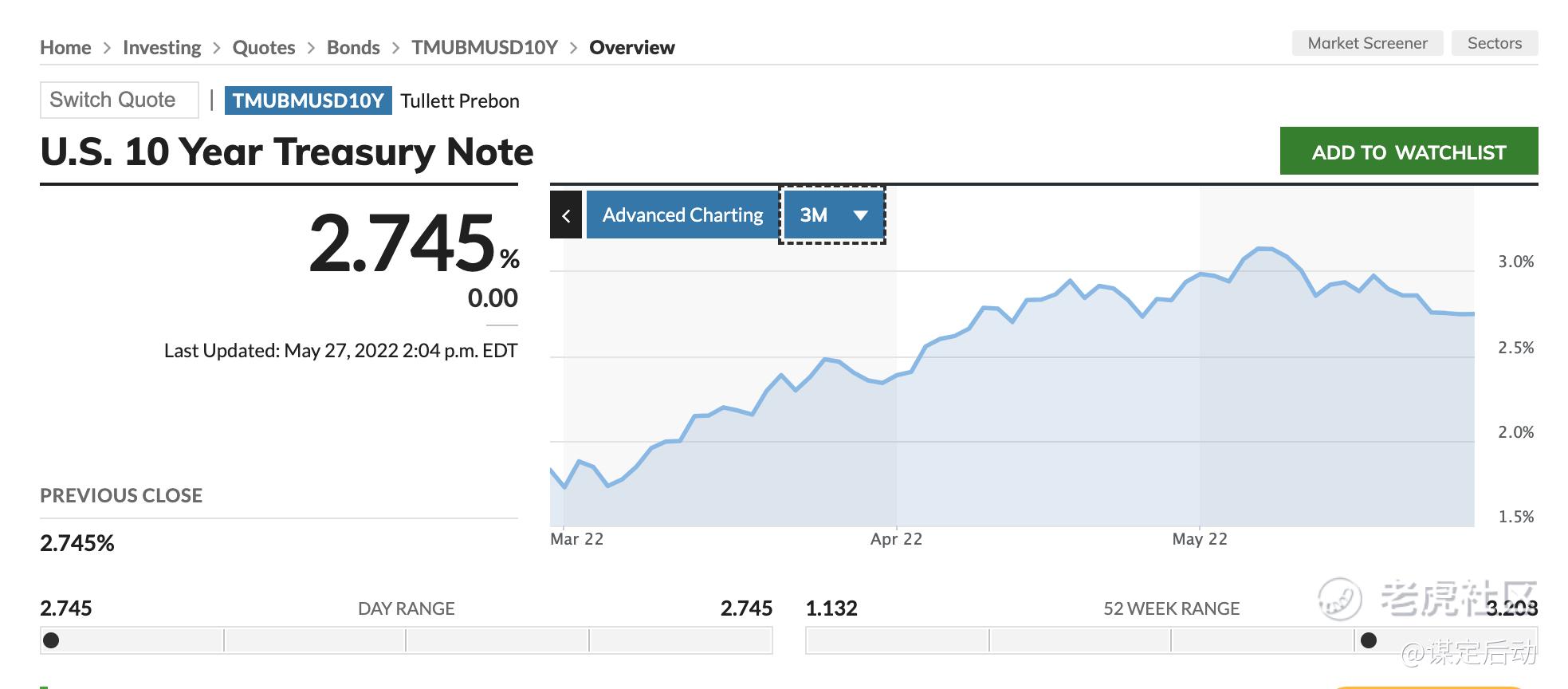Click TMUBMUSD10Y breadcrumb link
Screen dimensions: 1568x689
485,48
